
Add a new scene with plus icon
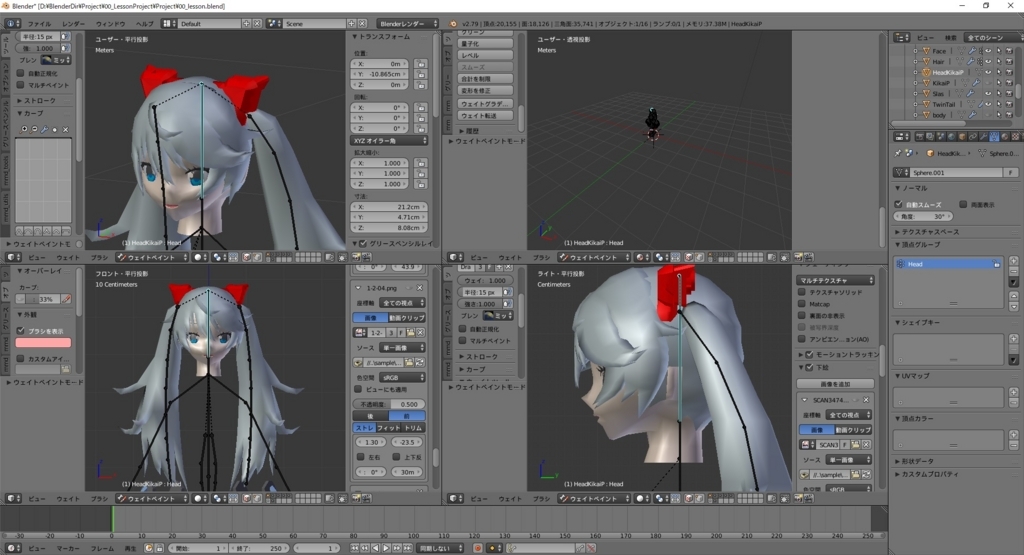[x=351, y=24]
